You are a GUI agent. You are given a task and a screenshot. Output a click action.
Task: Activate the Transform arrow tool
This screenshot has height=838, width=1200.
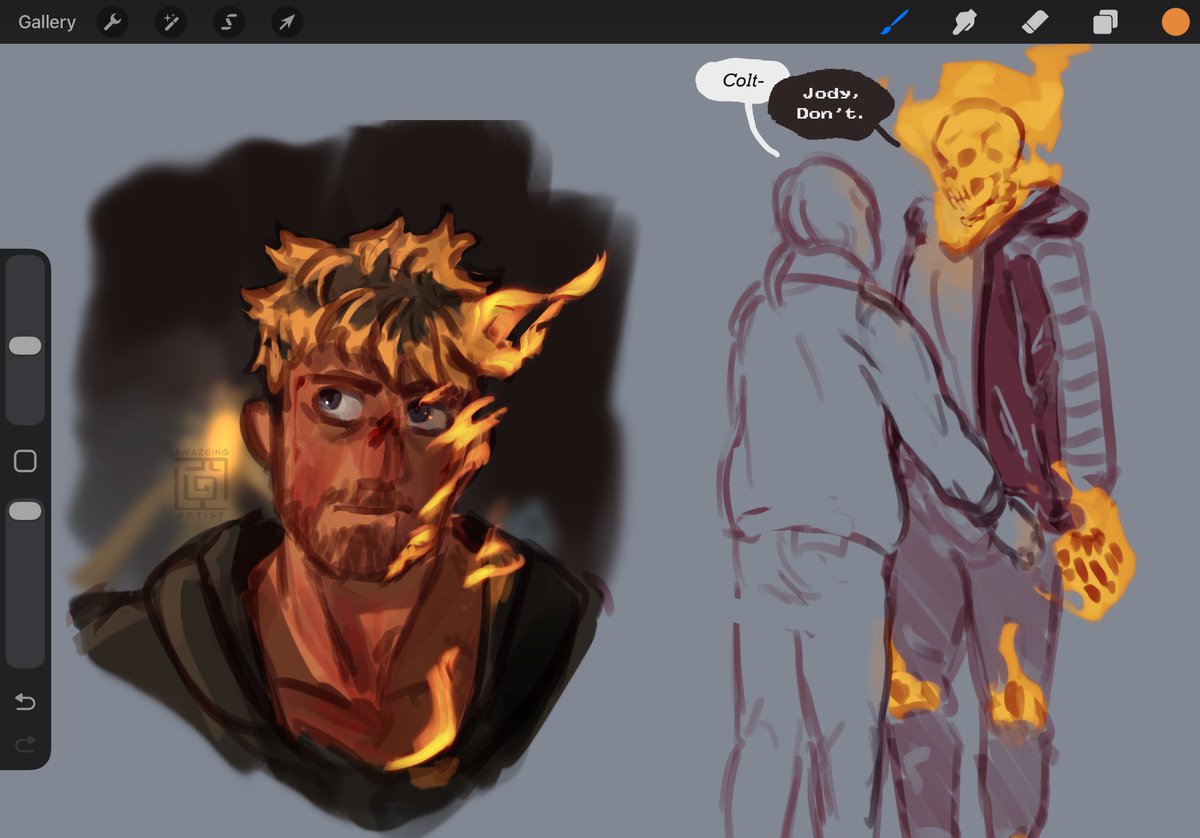pyautogui.click(x=287, y=22)
